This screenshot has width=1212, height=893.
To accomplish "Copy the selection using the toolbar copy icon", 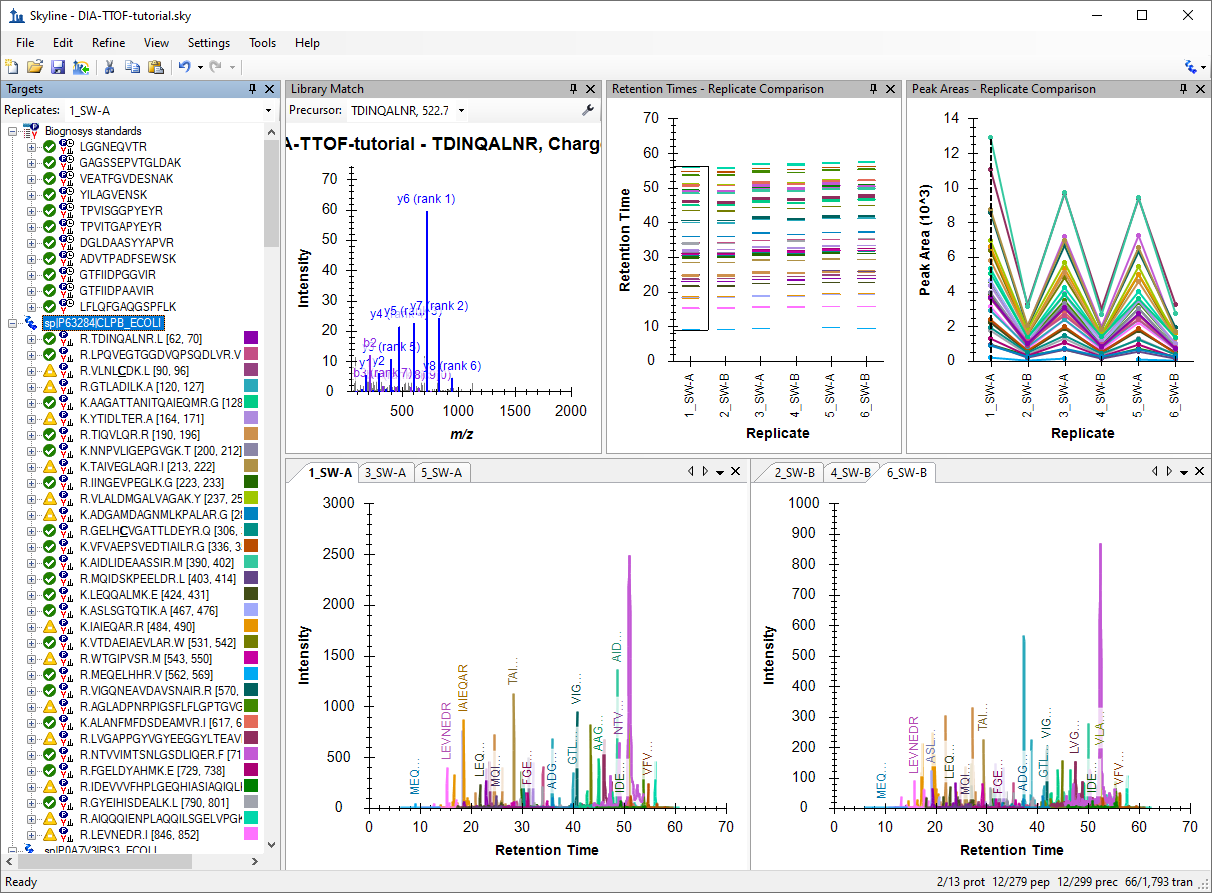I will tap(132, 67).
